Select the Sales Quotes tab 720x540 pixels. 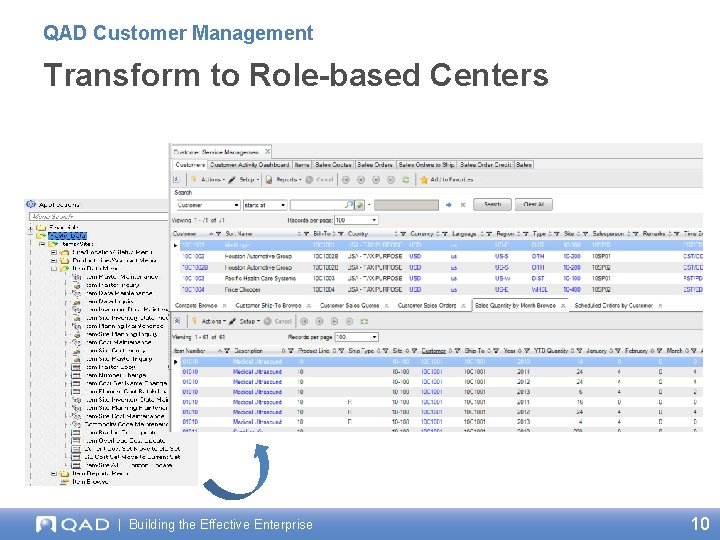point(333,164)
